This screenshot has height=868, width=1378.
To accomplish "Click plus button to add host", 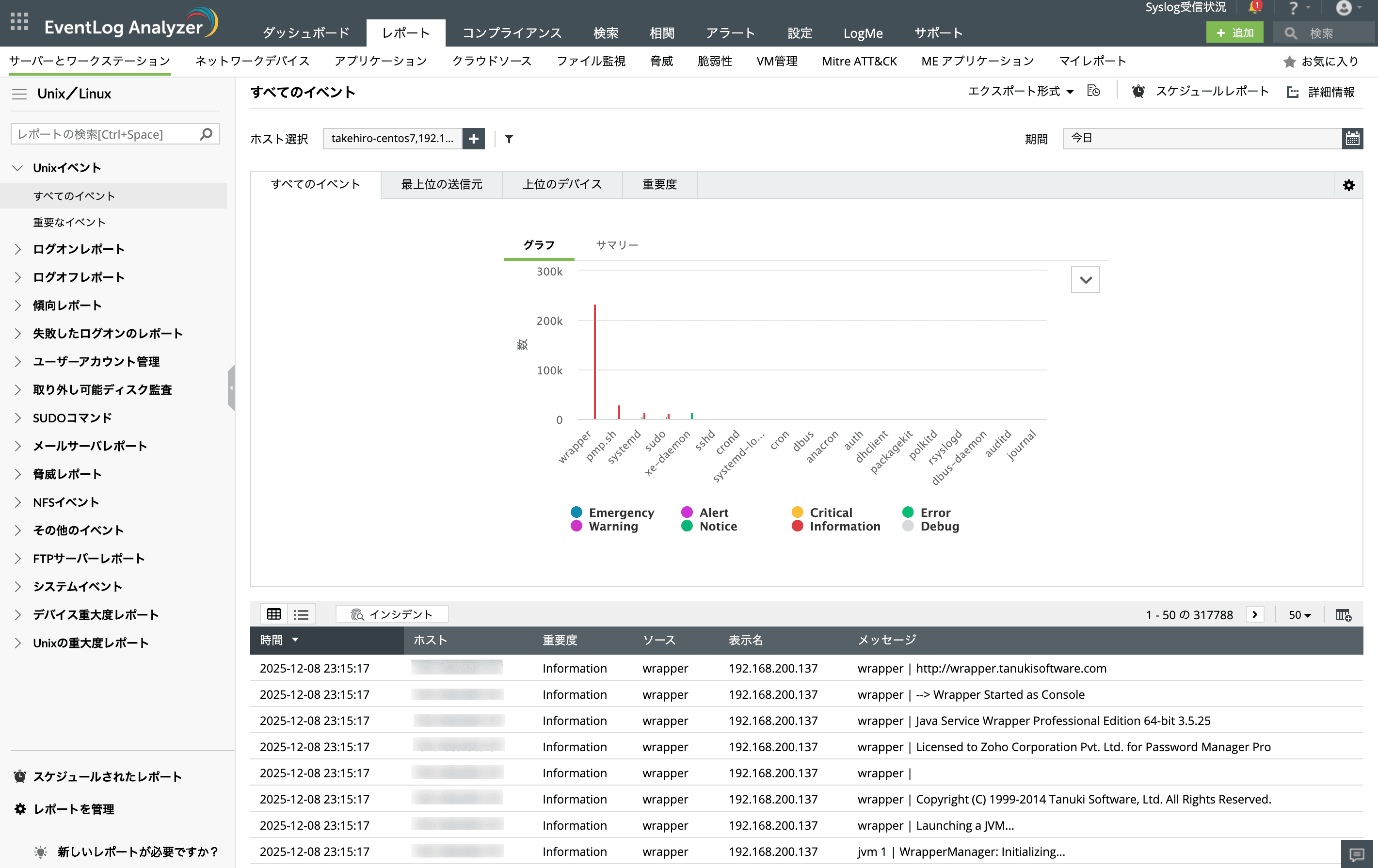I will [473, 139].
